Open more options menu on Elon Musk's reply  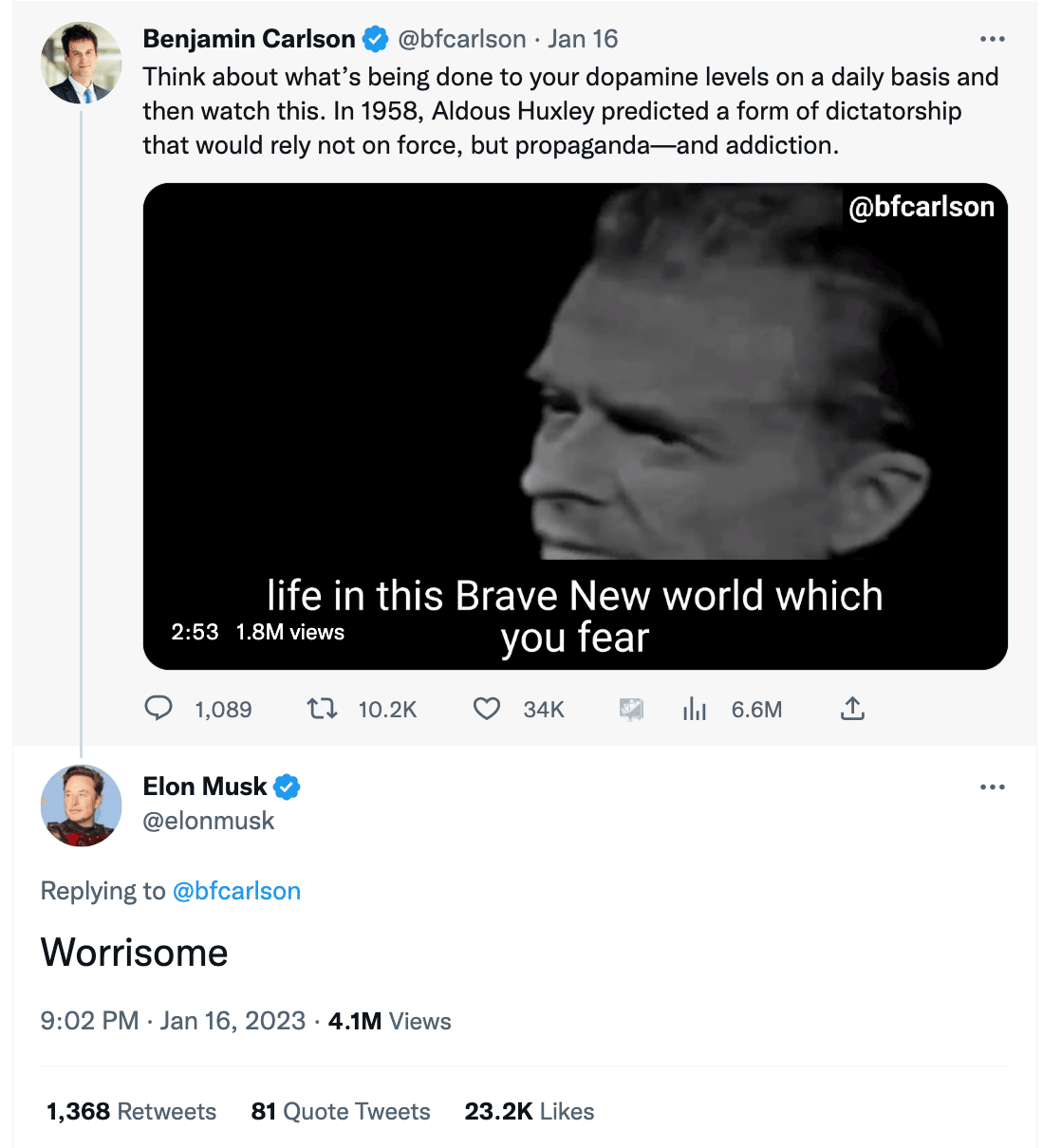click(x=992, y=787)
